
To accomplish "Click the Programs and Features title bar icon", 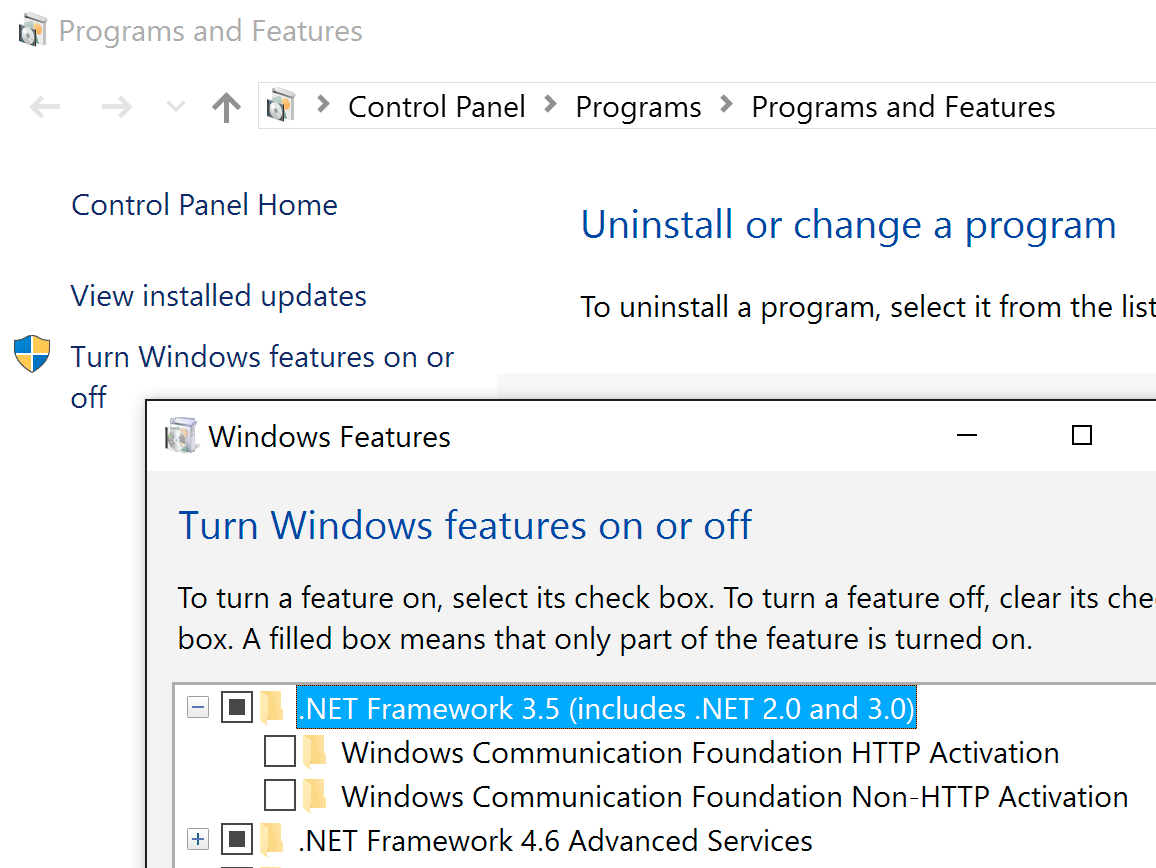I will tap(32, 31).
